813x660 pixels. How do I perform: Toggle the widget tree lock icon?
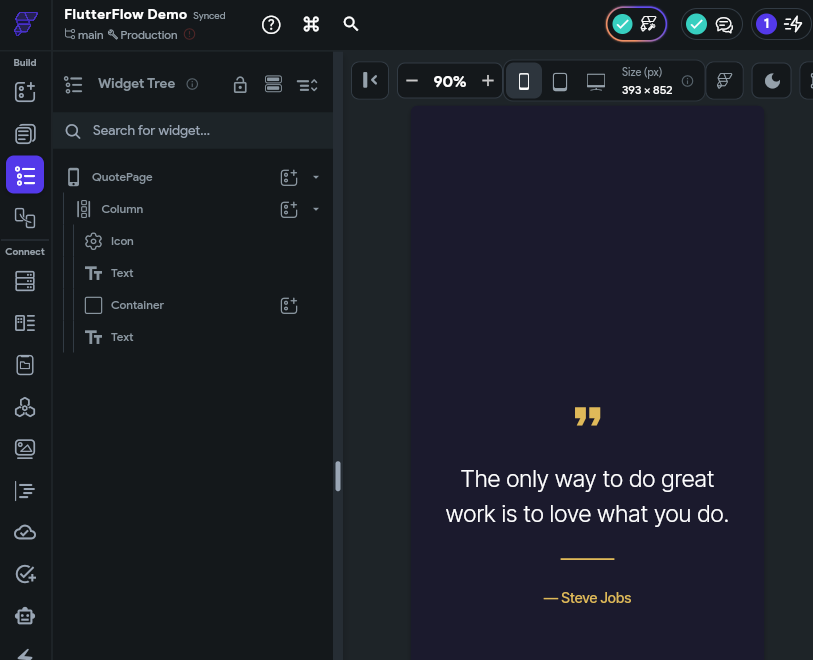point(240,84)
